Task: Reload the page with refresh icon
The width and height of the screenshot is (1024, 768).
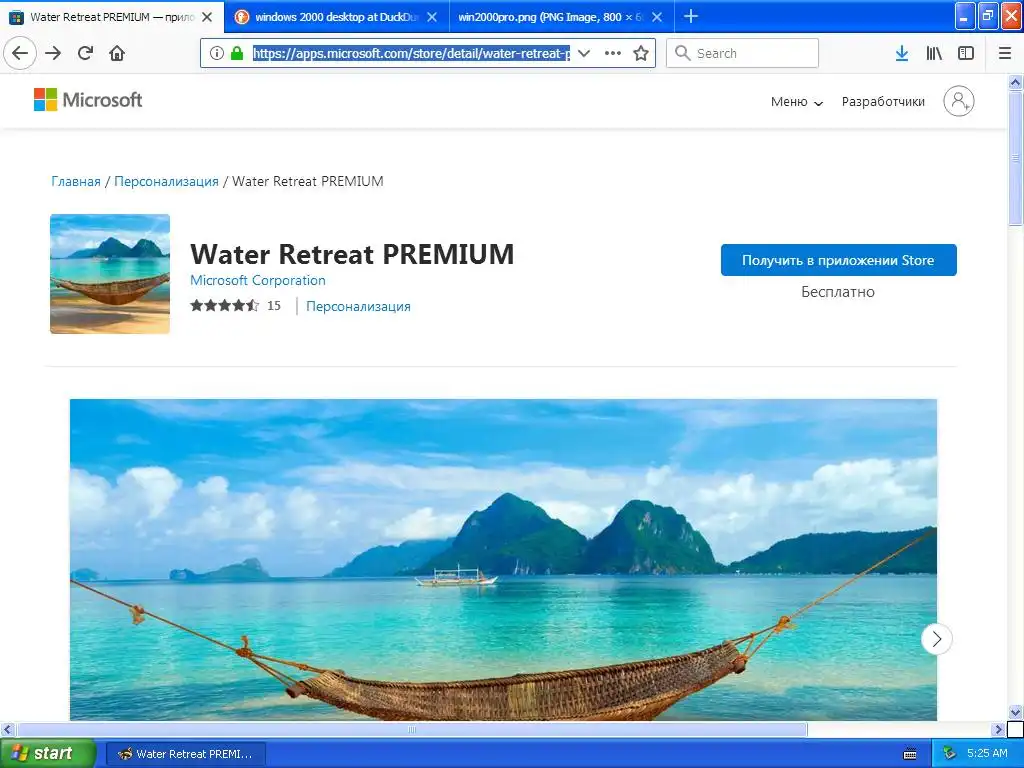Action: click(86, 53)
